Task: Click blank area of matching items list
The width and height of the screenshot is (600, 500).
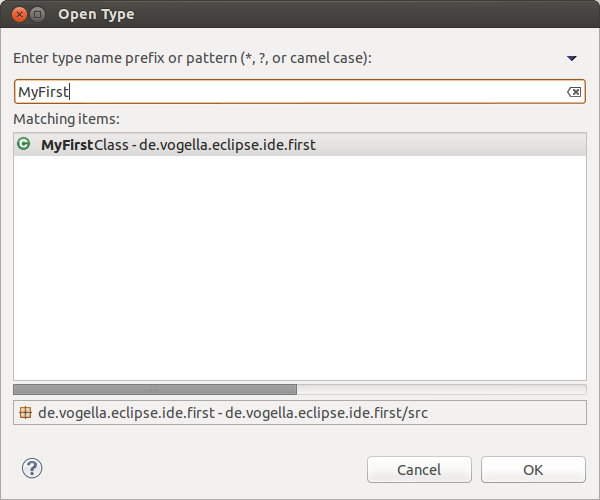Action: [x=300, y=268]
